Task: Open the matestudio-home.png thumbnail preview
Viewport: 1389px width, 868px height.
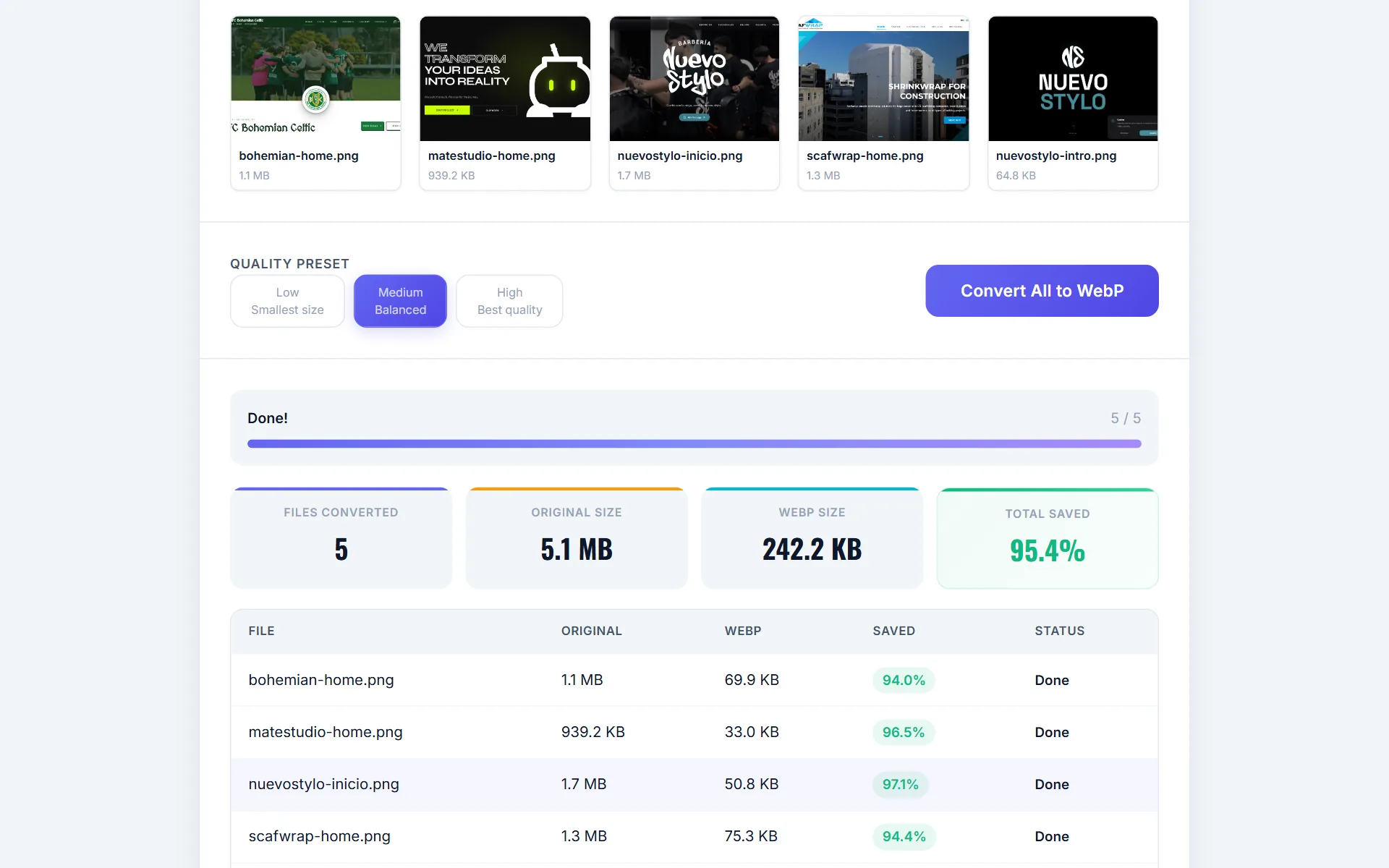Action: [x=505, y=79]
